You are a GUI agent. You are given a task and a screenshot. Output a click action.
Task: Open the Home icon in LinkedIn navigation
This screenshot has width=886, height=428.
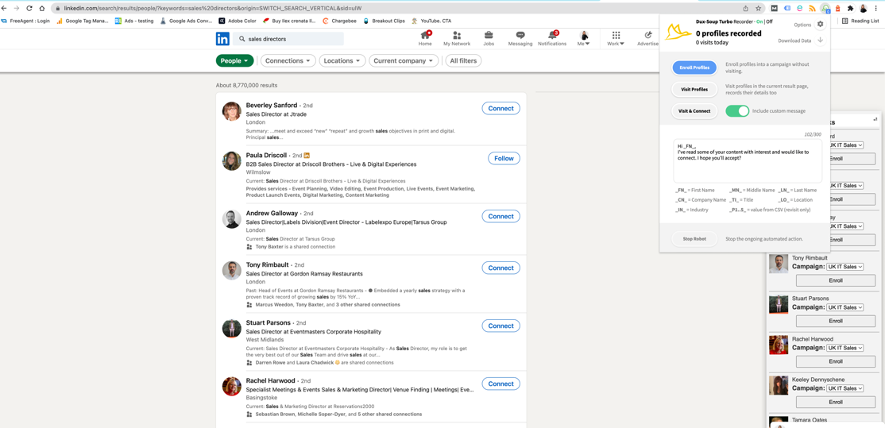coord(425,36)
